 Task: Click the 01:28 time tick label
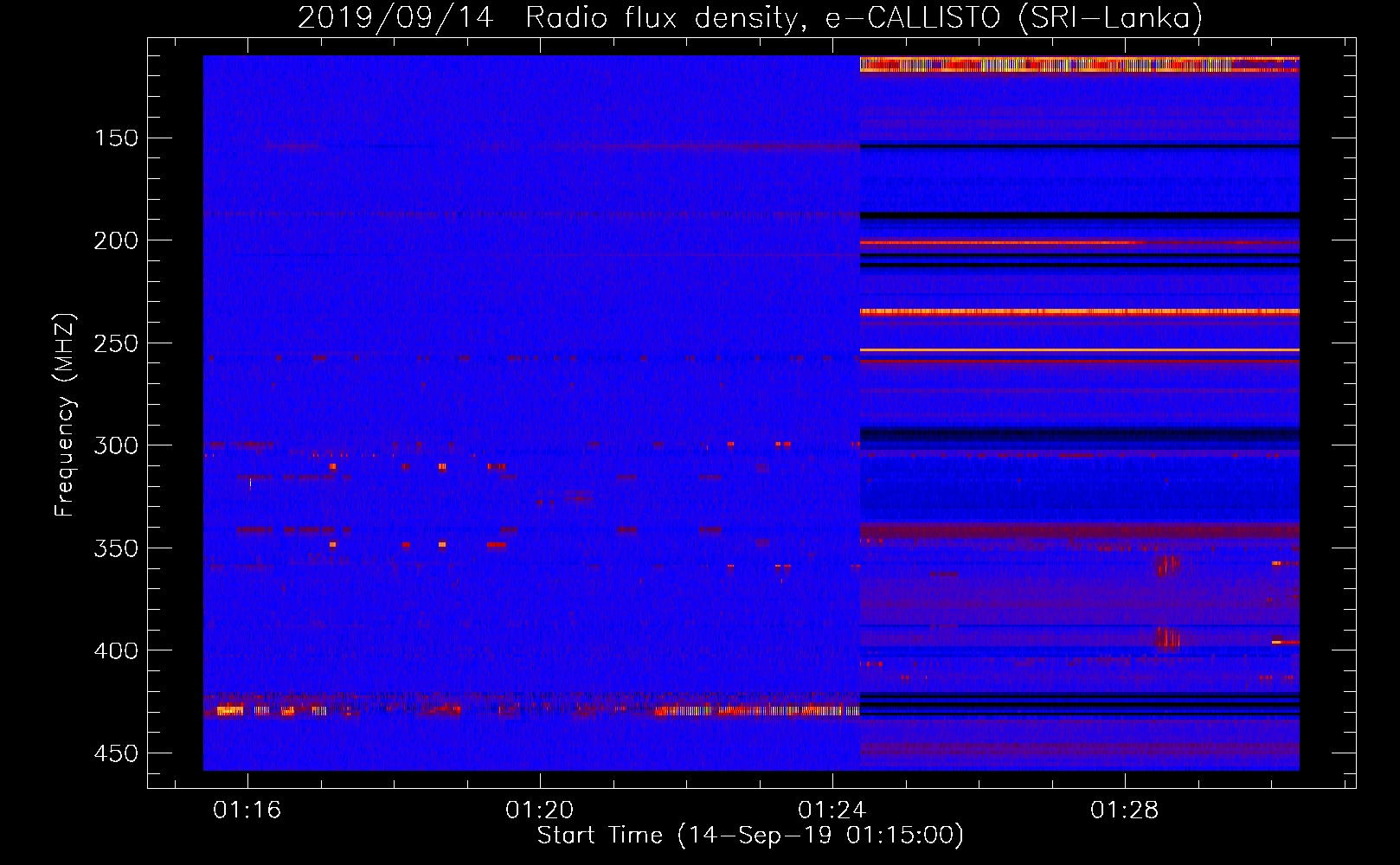[x=1125, y=811]
